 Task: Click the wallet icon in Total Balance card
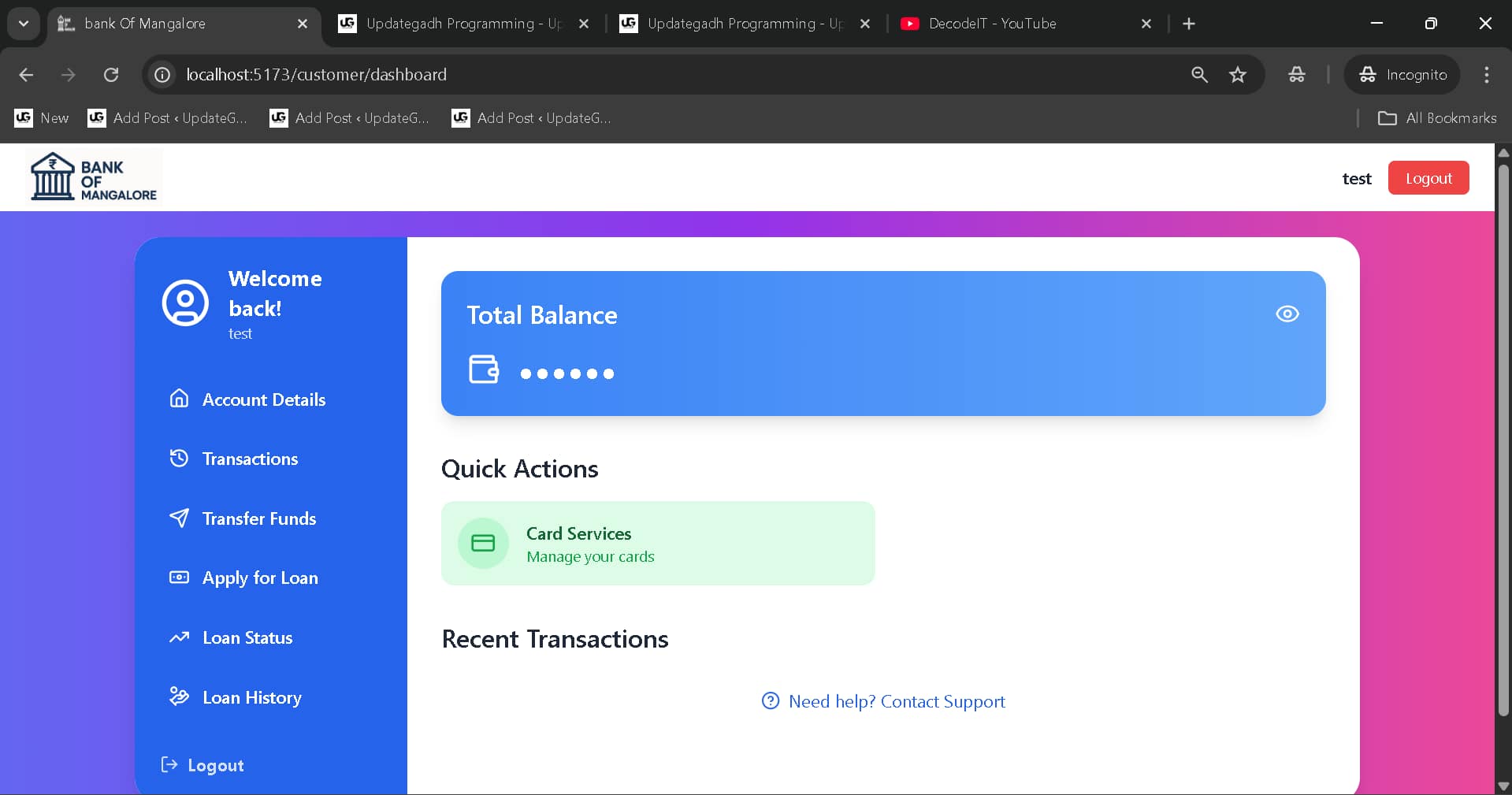tap(484, 370)
